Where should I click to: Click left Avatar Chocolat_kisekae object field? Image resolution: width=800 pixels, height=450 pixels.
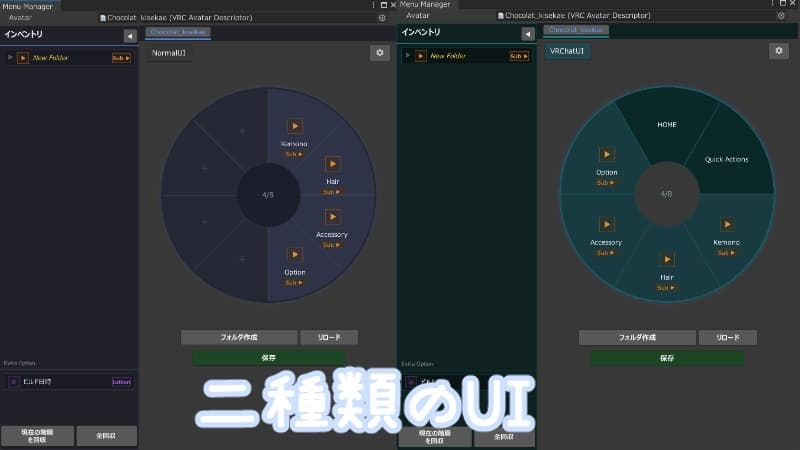243,17
